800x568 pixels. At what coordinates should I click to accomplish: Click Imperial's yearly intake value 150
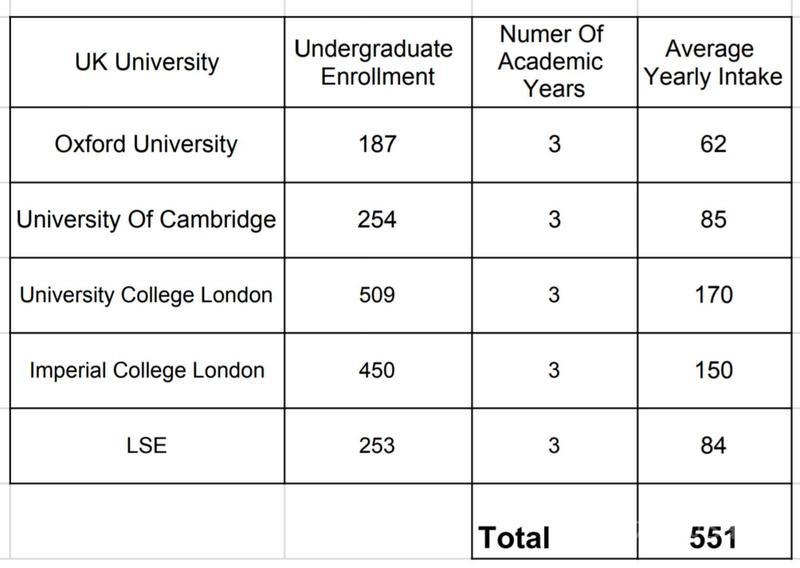coord(712,370)
